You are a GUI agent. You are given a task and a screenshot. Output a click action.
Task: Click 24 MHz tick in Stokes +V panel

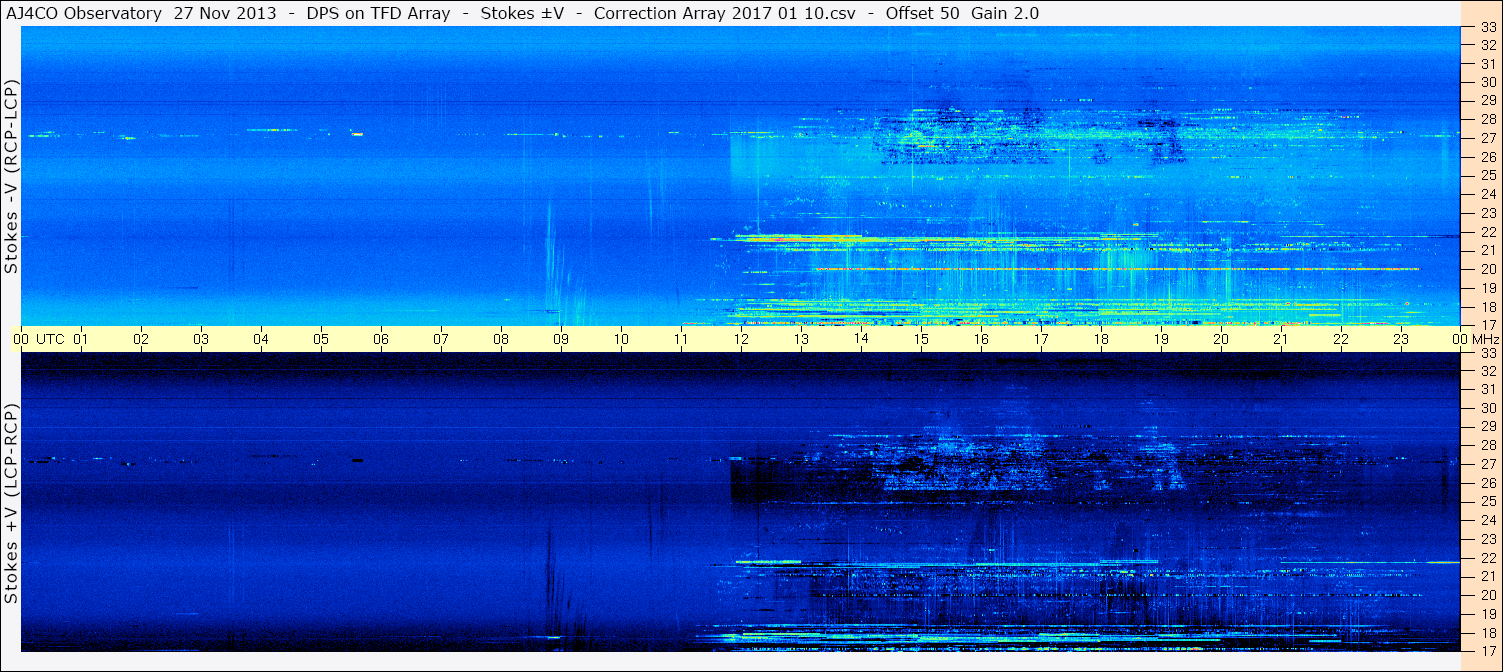[1488, 520]
